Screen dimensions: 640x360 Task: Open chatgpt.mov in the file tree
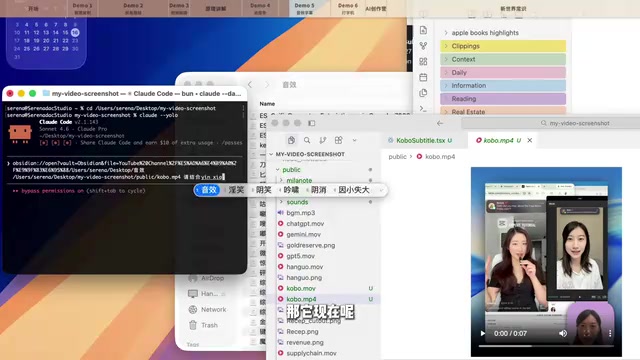[x=305, y=224]
